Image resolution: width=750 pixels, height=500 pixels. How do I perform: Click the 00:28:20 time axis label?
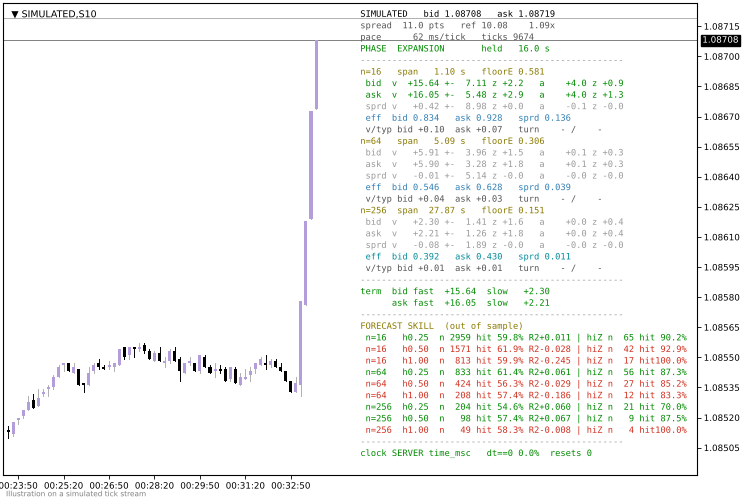pos(154,485)
